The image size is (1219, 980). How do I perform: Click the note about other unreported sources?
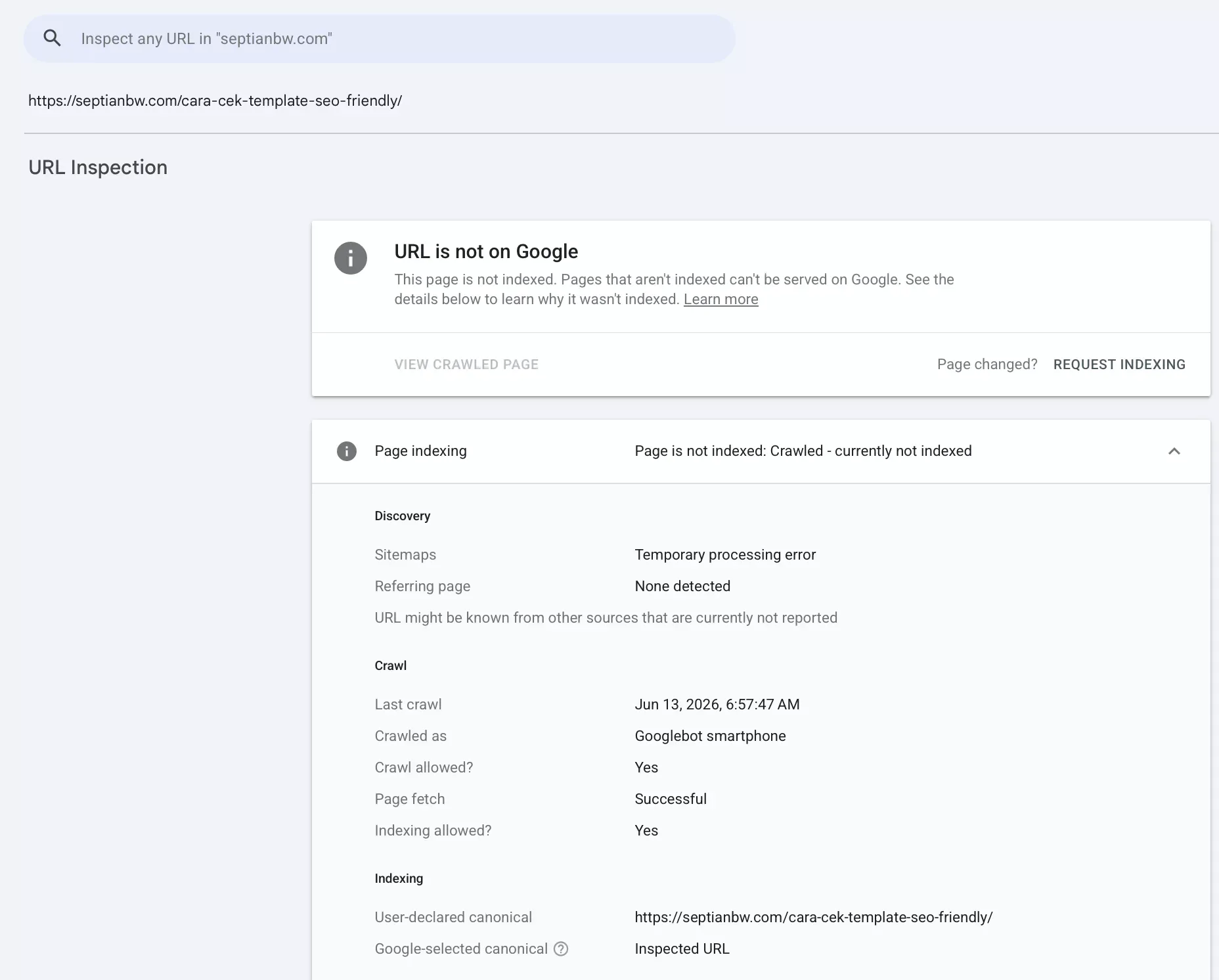[606, 618]
